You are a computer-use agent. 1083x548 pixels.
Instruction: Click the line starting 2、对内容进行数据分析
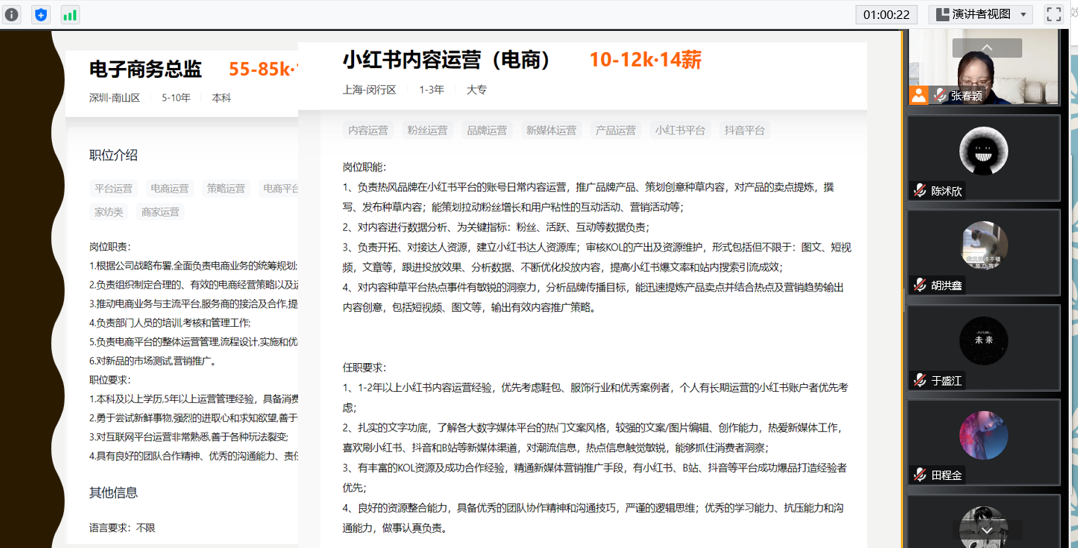496,227
